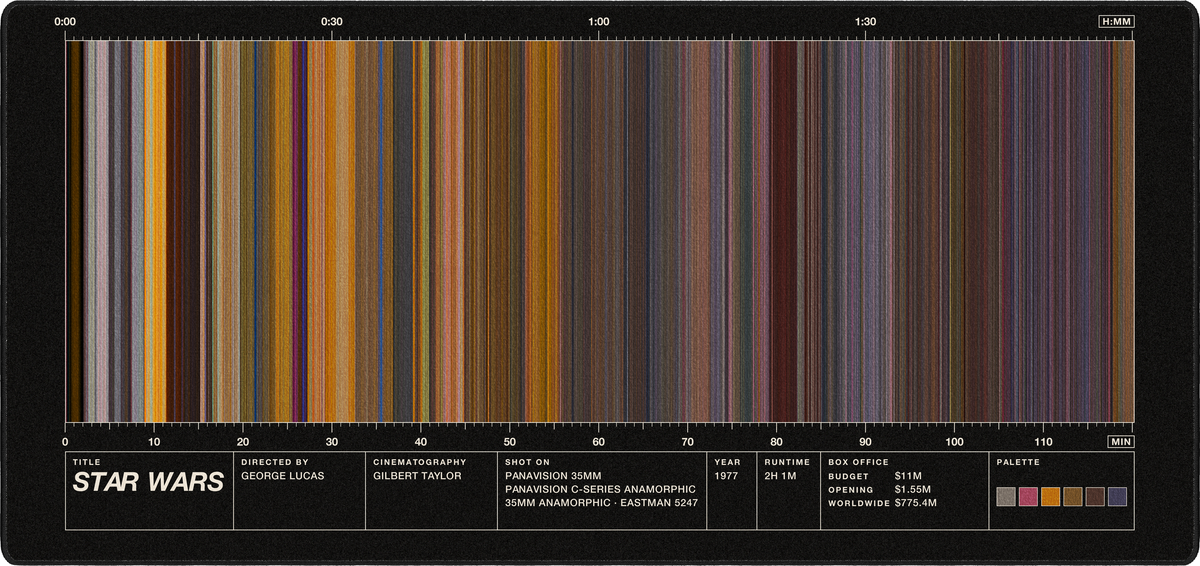
Task: Select the gray palette swatch
Action: coord(1006,497)
